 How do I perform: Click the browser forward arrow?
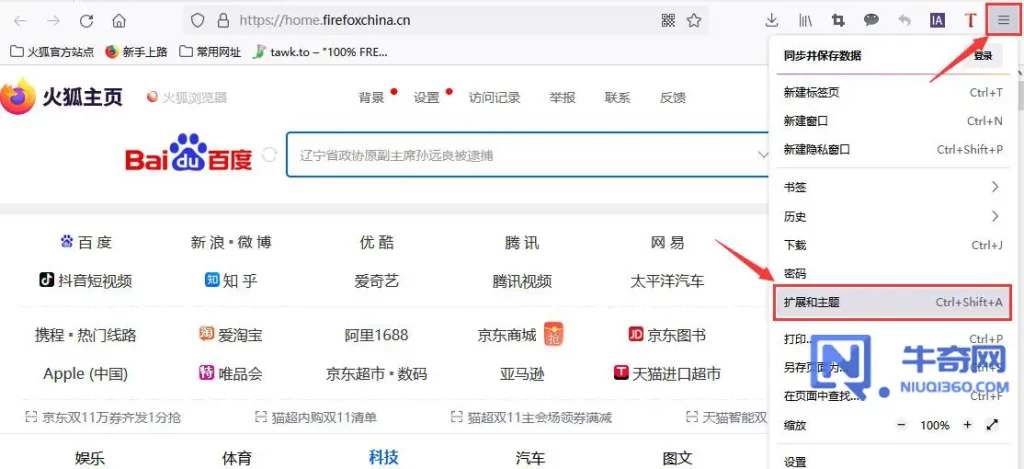54,21
